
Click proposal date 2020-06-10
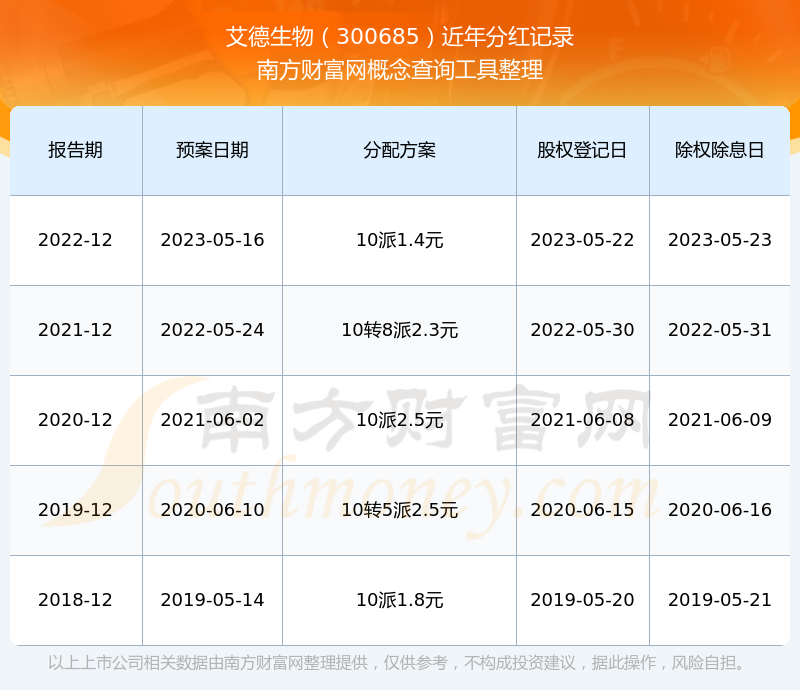click(212, 510)
